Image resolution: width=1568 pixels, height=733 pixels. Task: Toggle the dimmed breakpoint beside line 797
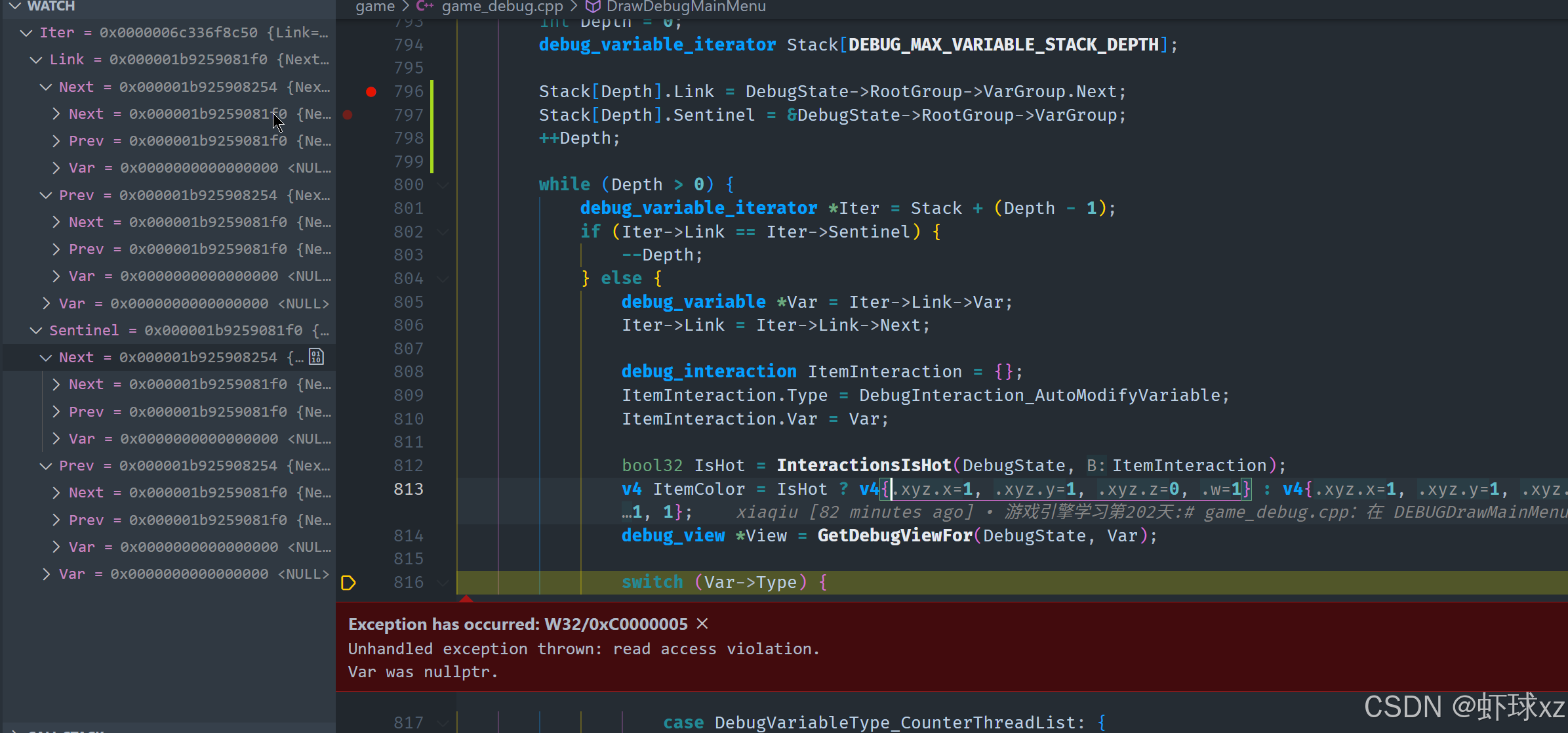(348, 115)
